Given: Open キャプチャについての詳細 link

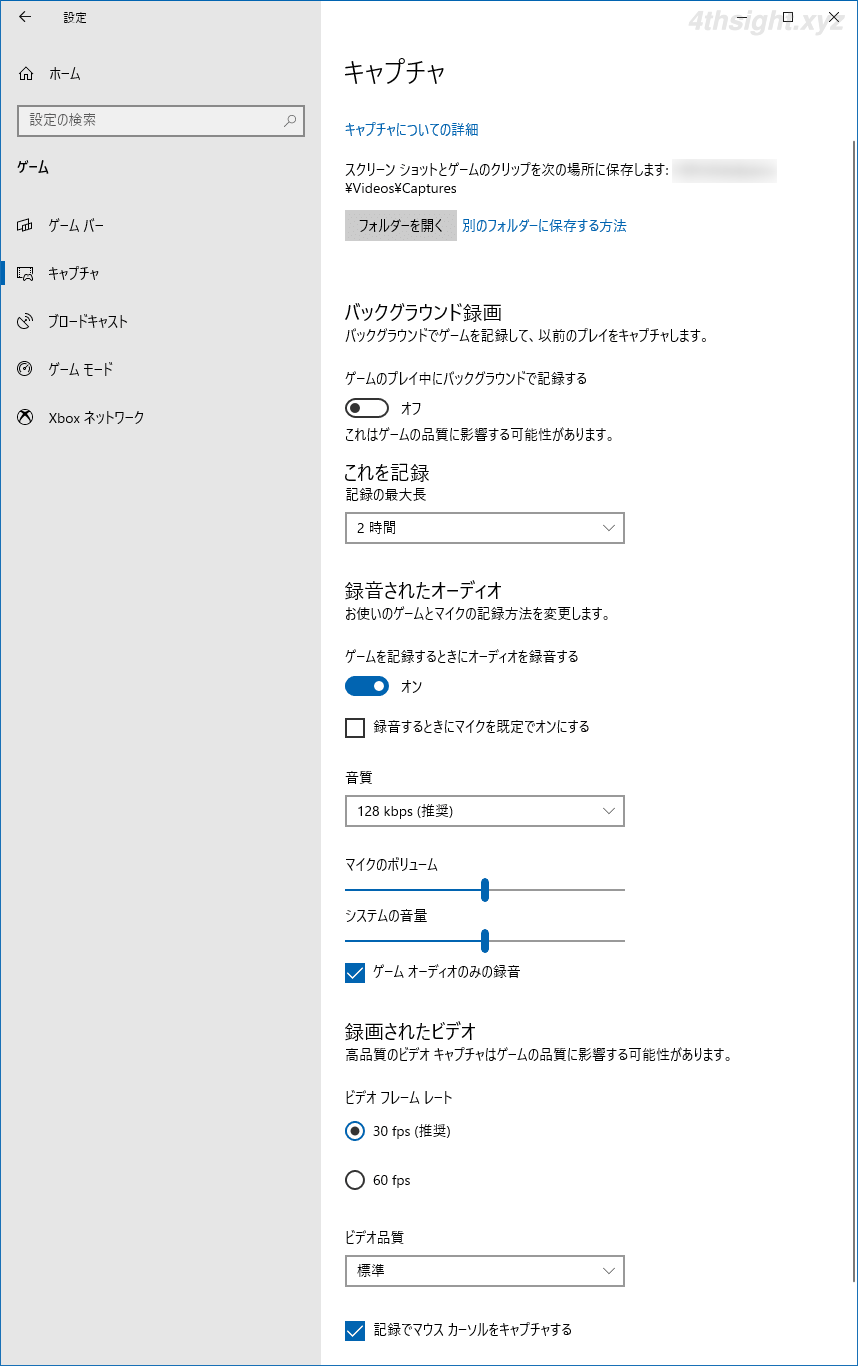Looking at the screenshot, I should click(411, 130).
